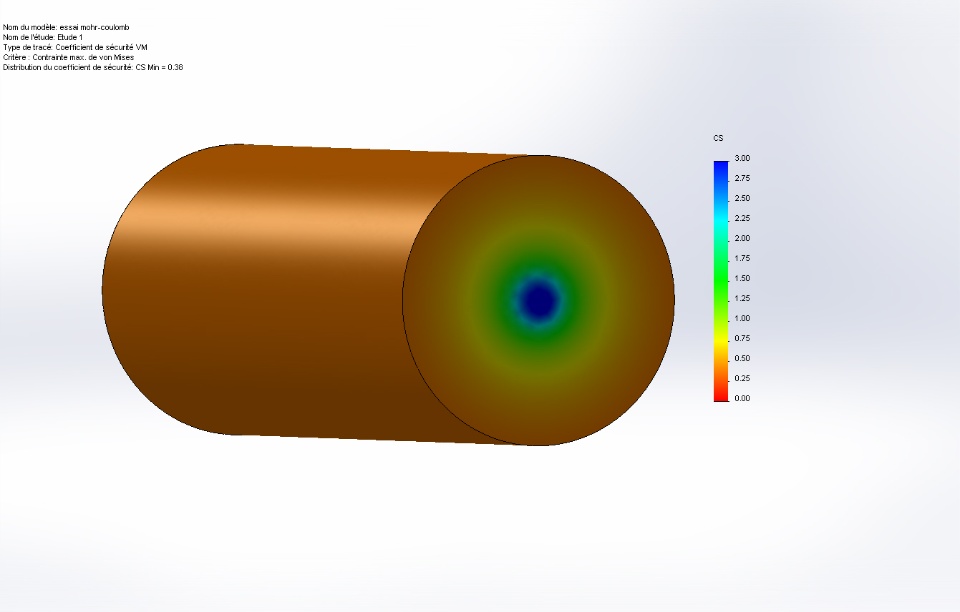The height and width of the screenshot is (612, 960).
Task: Select legend value 0.00
Action: pos(742,398)
